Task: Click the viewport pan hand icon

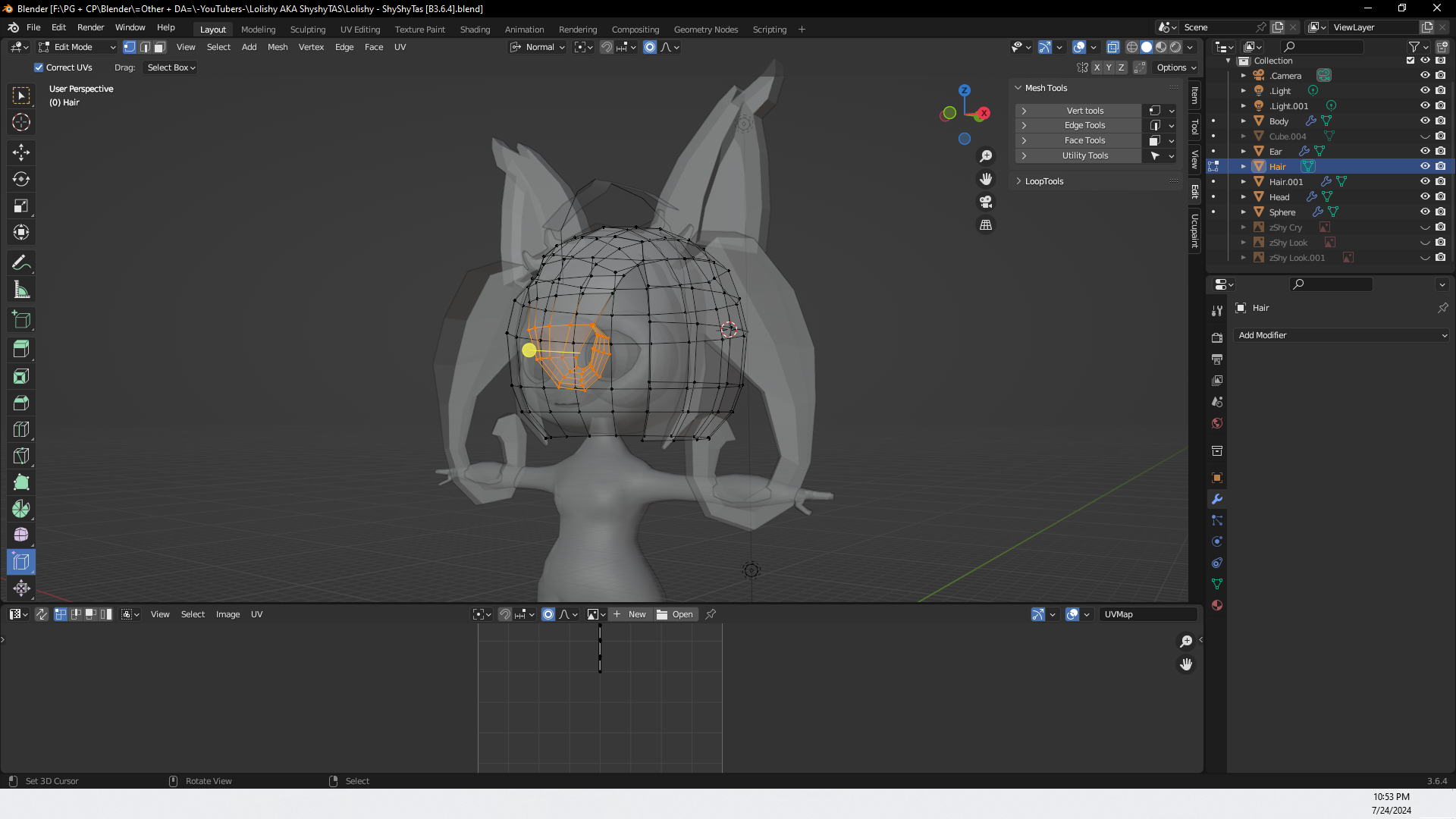Action: 986,179
